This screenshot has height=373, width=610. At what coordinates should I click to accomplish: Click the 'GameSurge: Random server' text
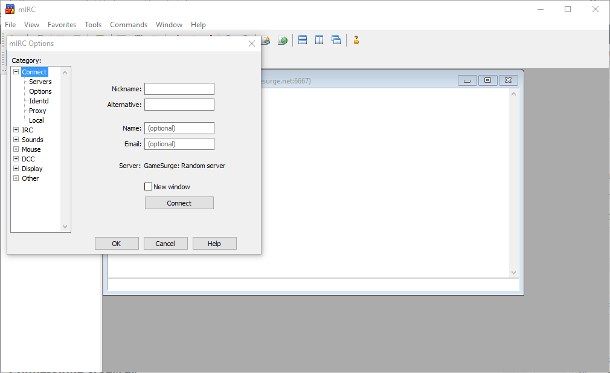pos(184,166)
